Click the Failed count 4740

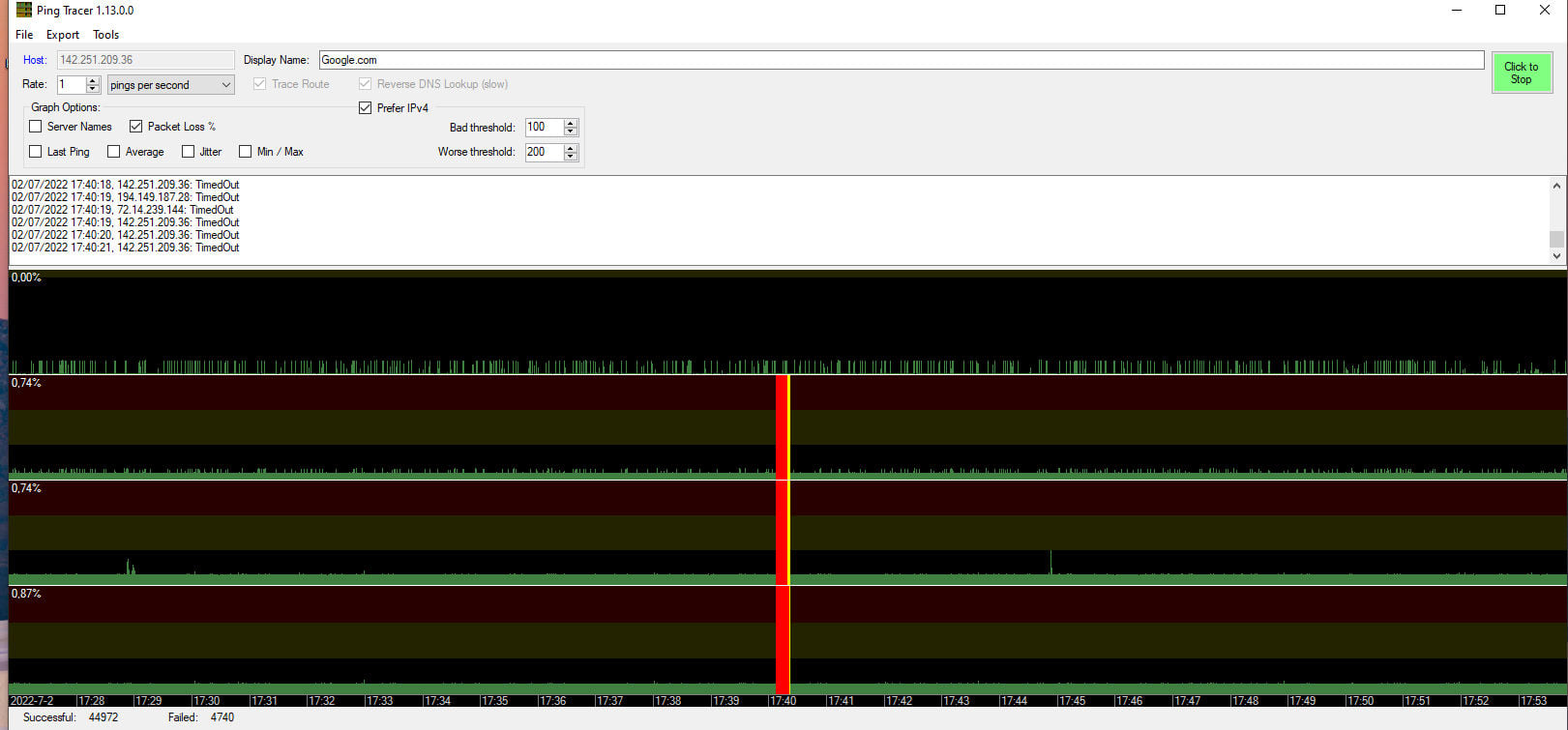pyautogui.click(x=222, y=717)
